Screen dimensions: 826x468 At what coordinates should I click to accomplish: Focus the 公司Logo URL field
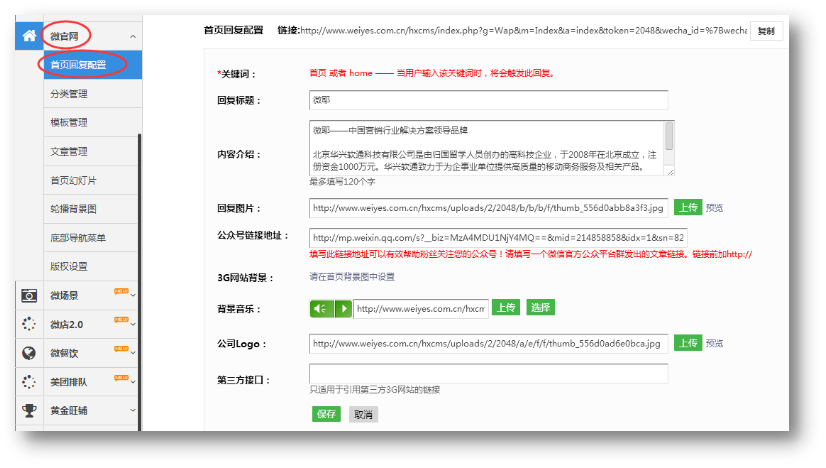pos(488,344)
